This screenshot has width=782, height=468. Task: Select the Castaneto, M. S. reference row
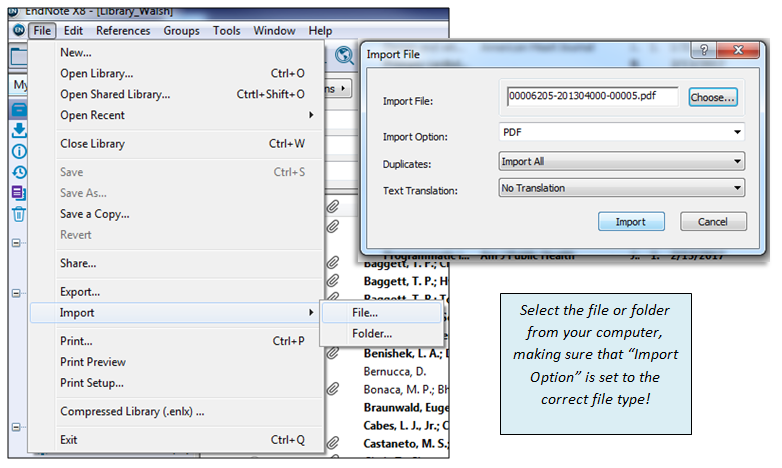click(406, 444)
